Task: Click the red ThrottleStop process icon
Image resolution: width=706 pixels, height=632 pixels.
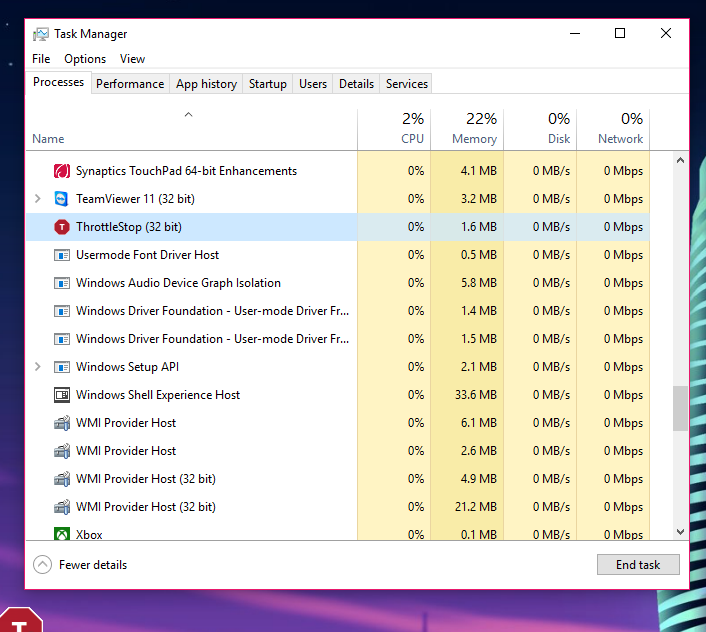Action: point(62,227)
